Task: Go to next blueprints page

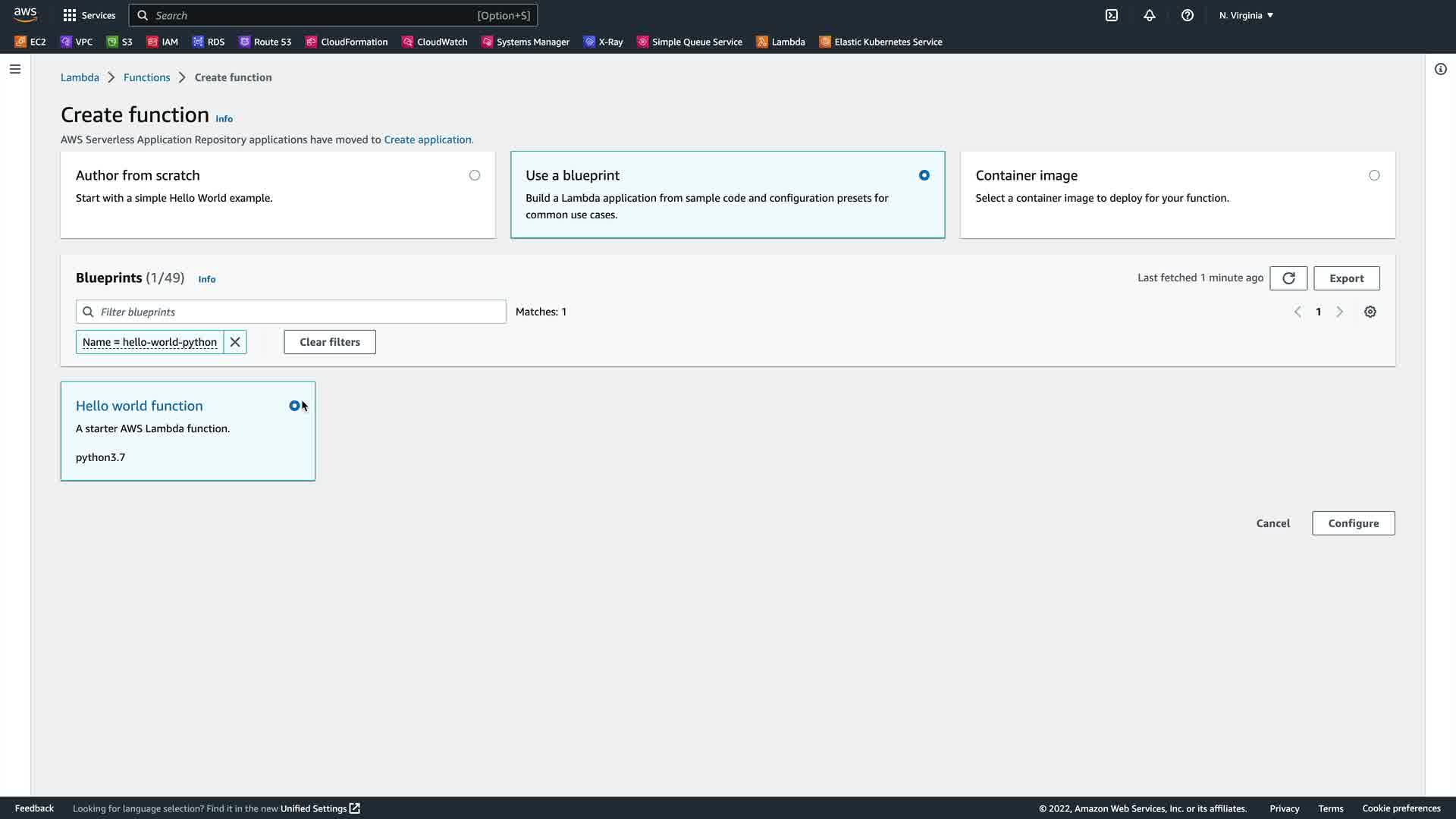Action: point(1339,312)
